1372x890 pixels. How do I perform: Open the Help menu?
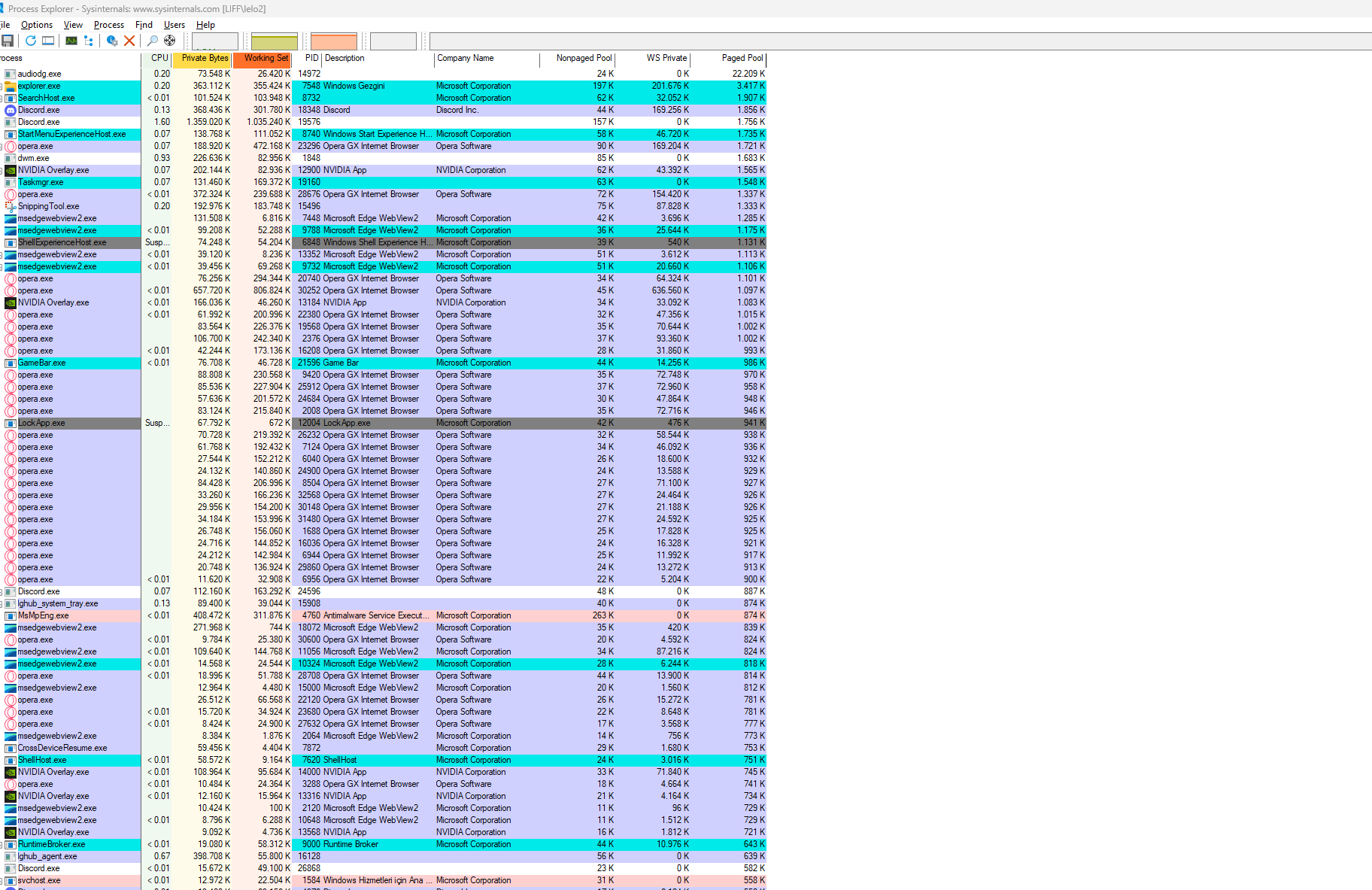(x=205, y=25)
